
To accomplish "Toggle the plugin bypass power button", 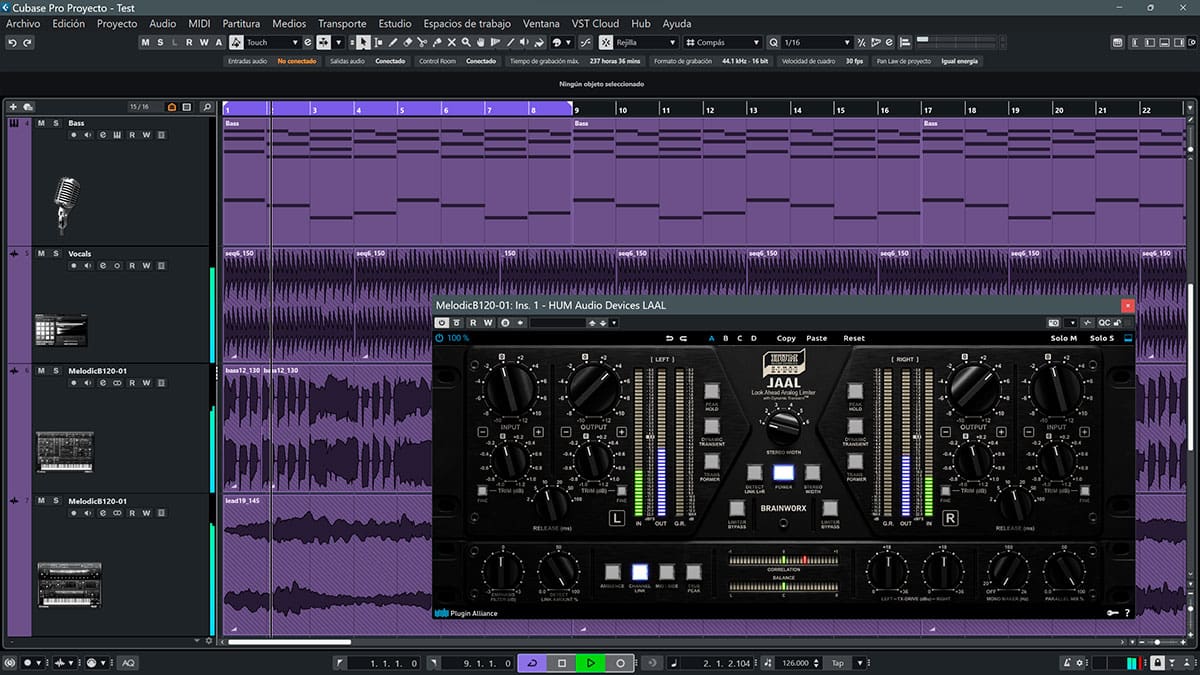I will [442, 323].
